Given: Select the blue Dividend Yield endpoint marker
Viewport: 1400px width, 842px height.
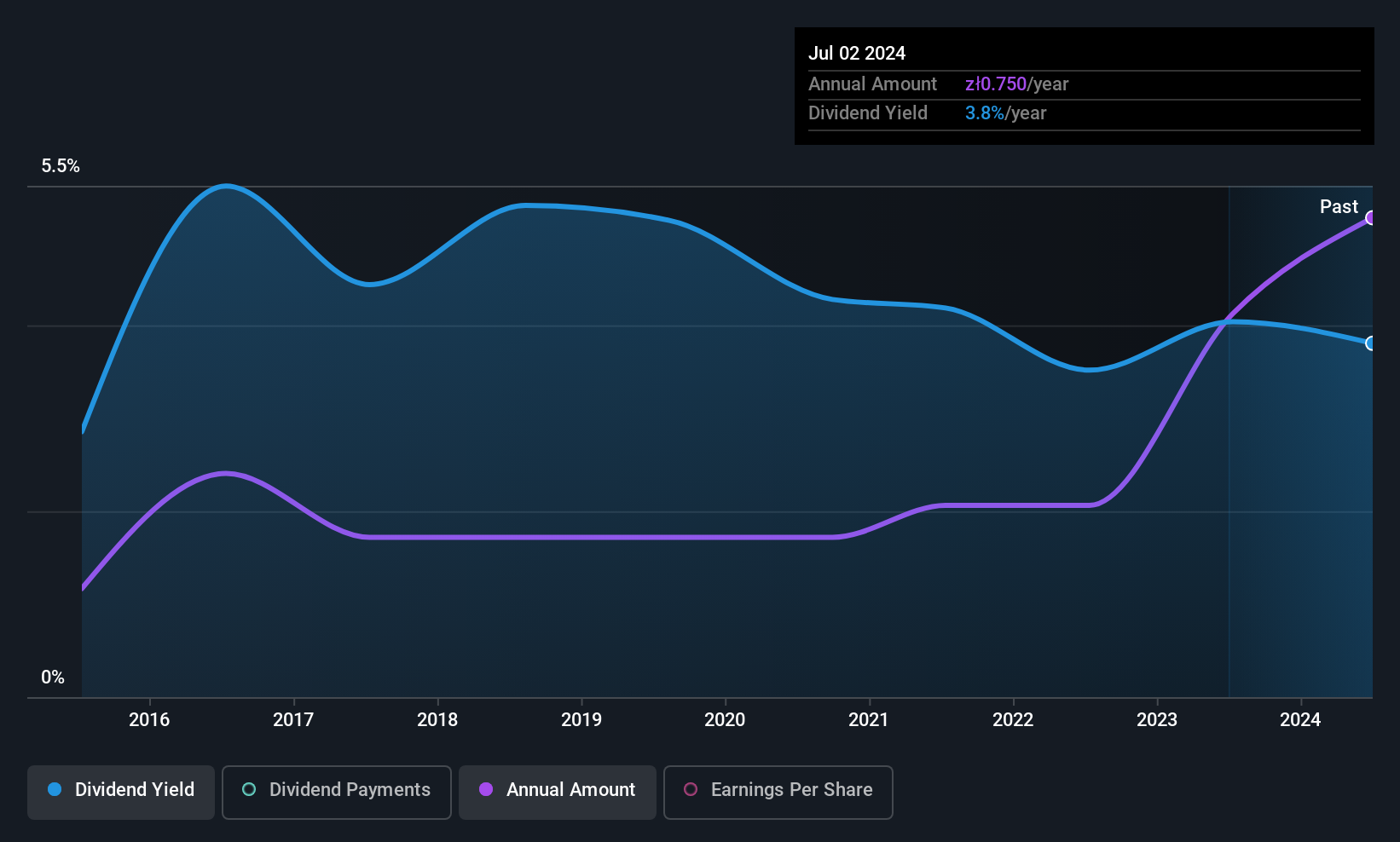Looking at the screenshot, I should [1370, 343].
